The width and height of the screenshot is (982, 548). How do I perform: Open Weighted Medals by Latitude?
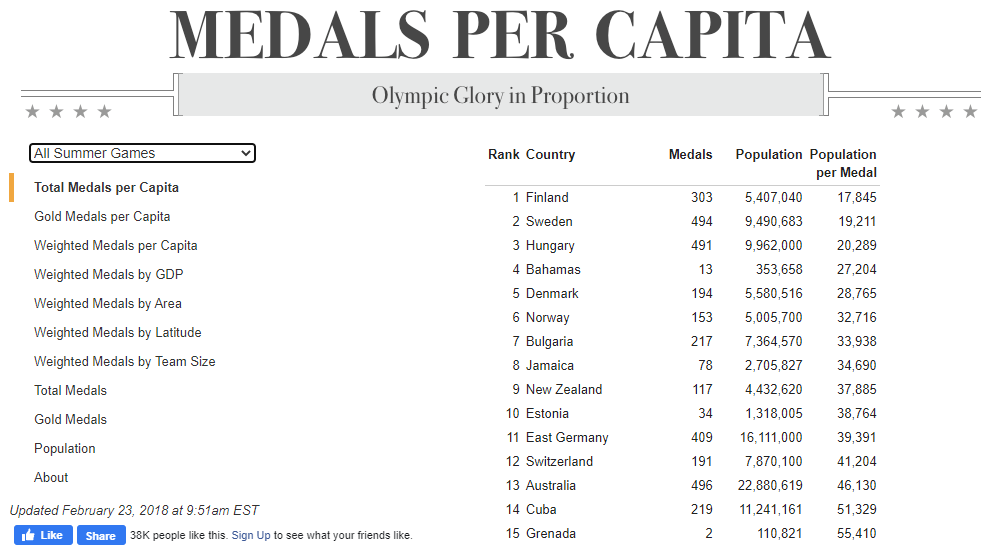[117, 332]
